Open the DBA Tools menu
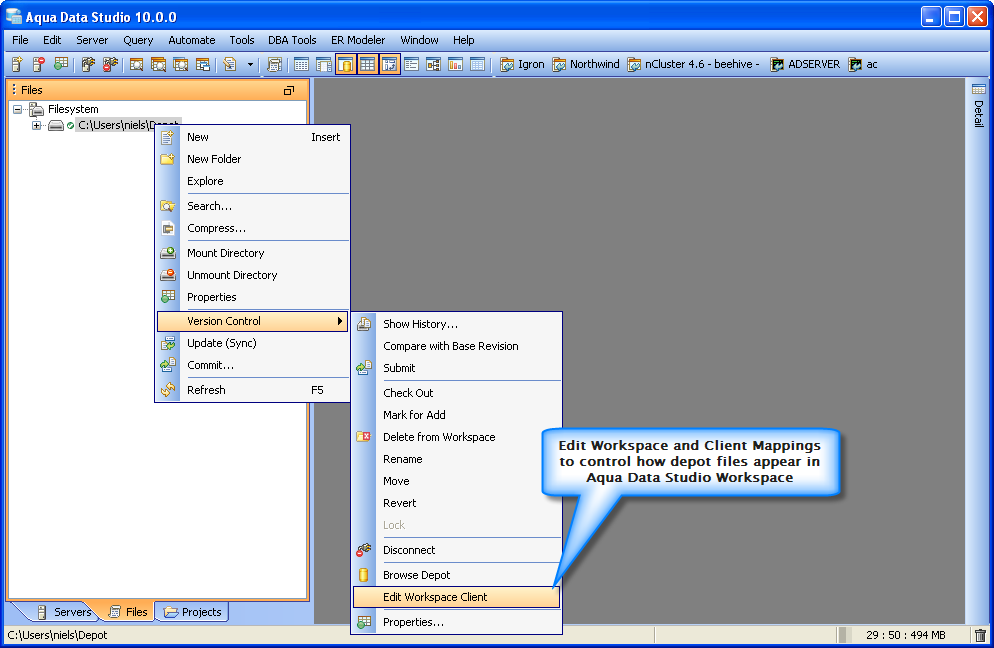This screenshot has height=648, width=994. 292,40
